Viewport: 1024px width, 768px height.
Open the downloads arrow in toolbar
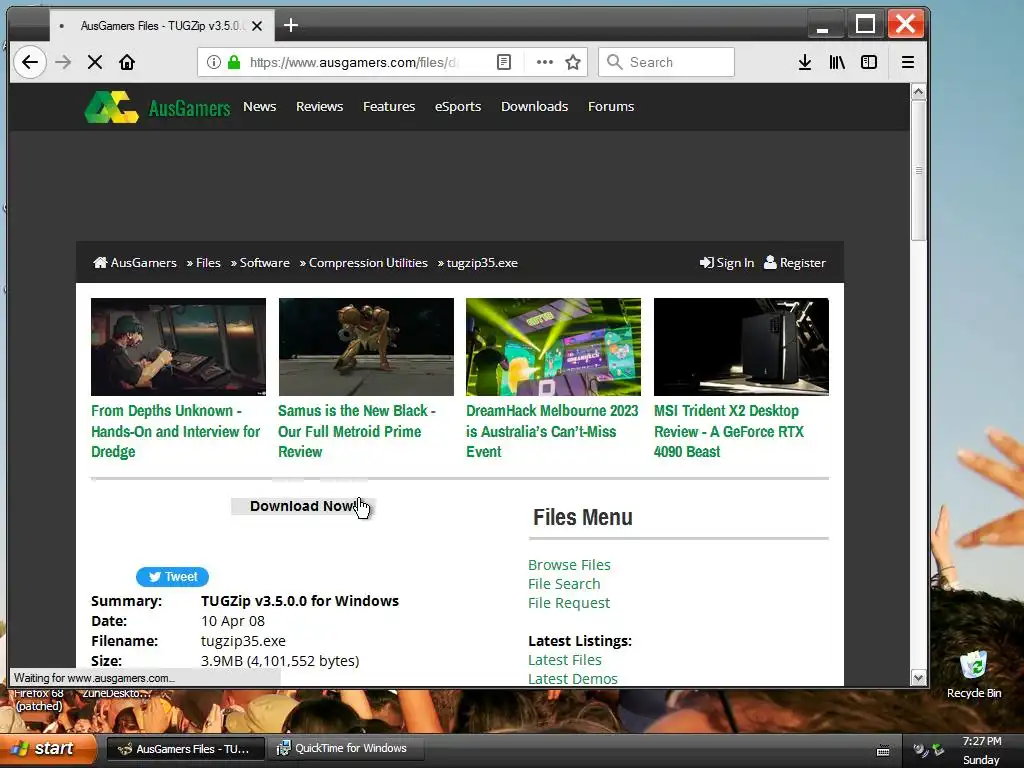click(x=805, y=62)
